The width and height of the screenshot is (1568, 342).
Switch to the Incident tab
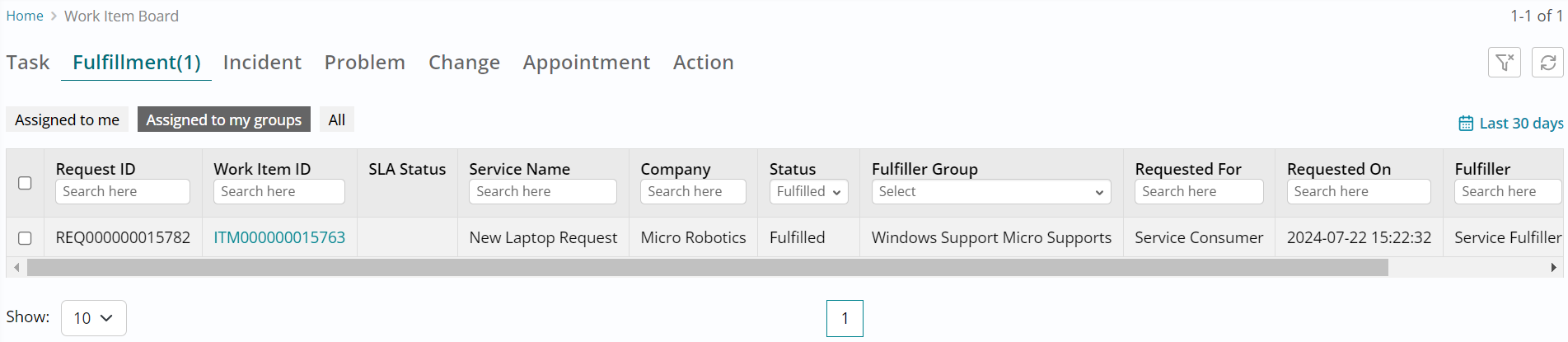point(262,63)
